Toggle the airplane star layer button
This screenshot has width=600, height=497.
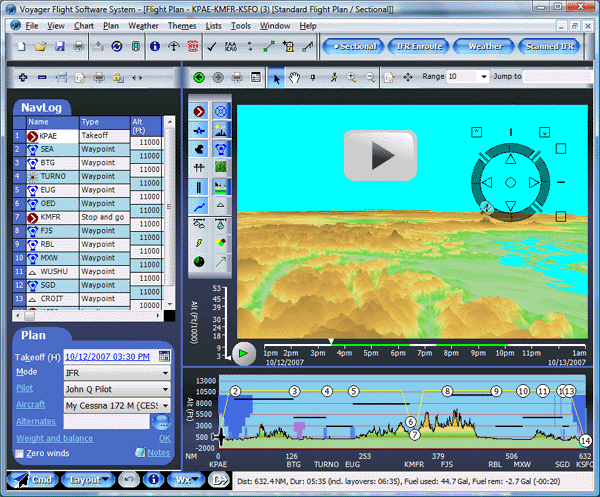[199, 130]
